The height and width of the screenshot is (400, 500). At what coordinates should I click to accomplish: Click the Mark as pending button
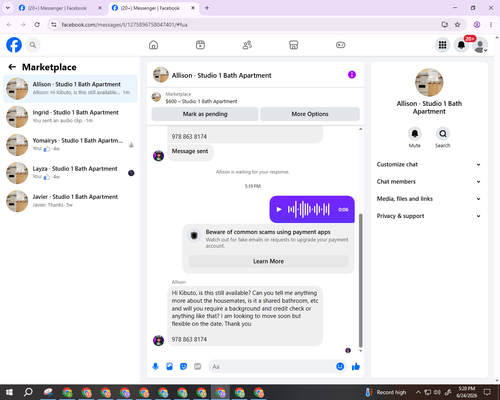(x=205, y=114)
